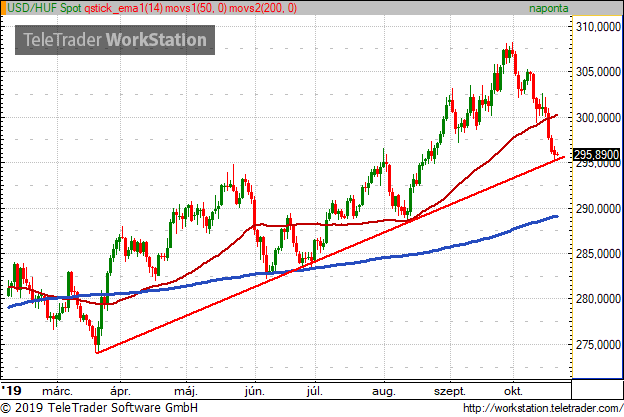Click the máj. month label
The height and width of the screenshot is (417, 624).
click(186, 391)
